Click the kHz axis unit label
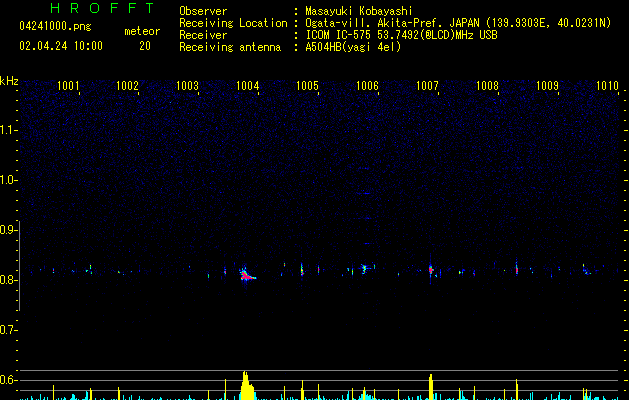Viewport: 629px width, 400px height. [x=9, y=81]
